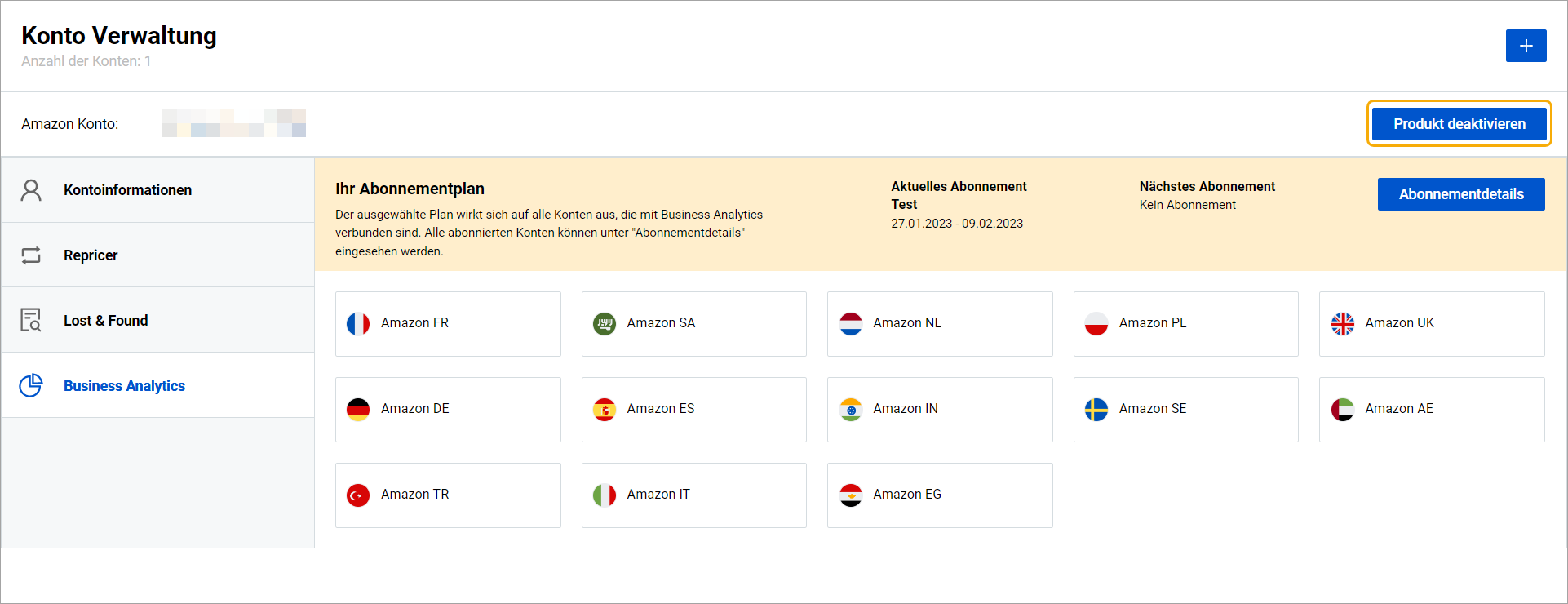
Task: Click the French flag icon
Action: click(358, 324)
